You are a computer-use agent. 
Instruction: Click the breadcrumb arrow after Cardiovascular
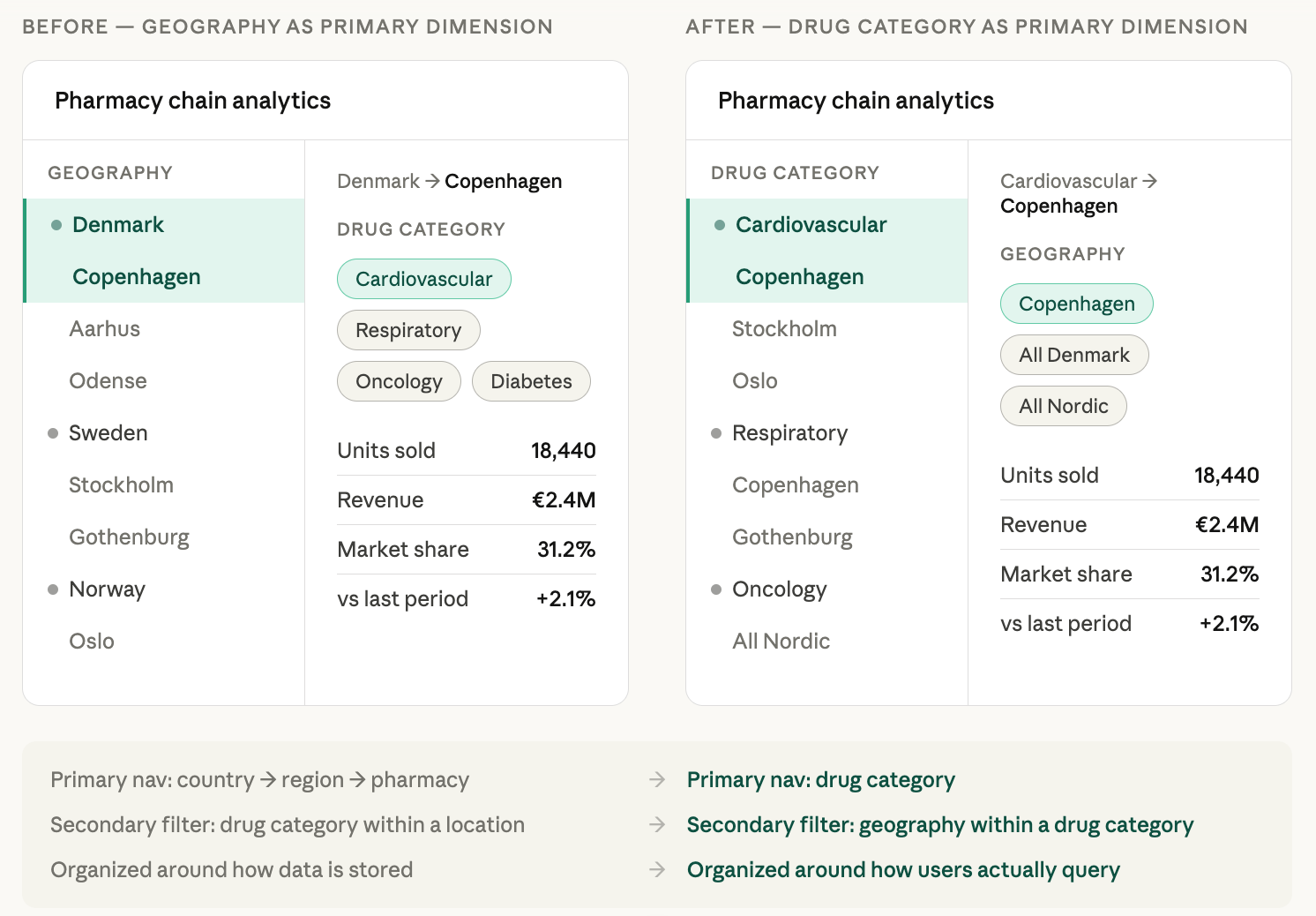1149,181
